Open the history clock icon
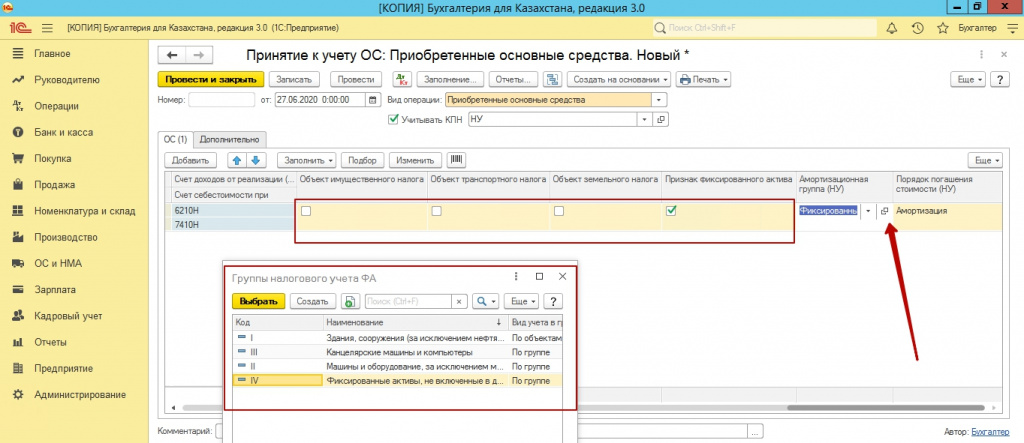 (x=917, y=28)
